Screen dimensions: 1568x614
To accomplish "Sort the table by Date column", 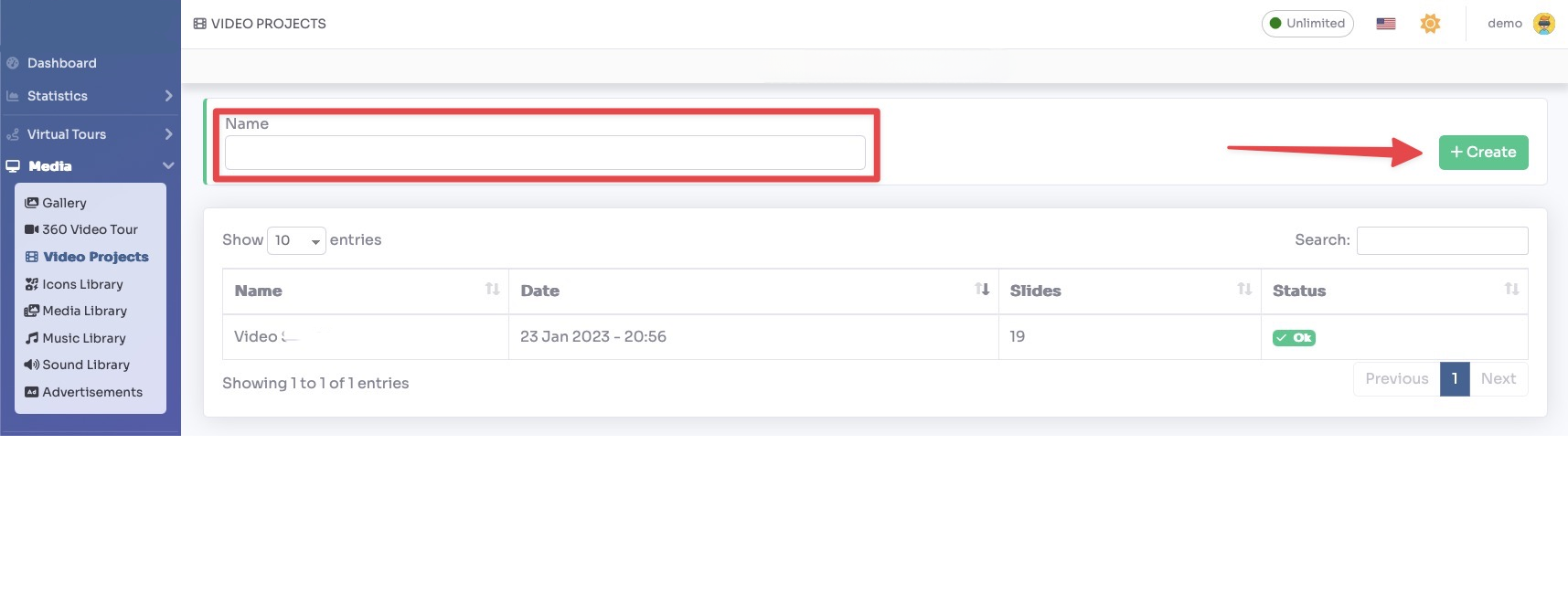I will point(982,290).
